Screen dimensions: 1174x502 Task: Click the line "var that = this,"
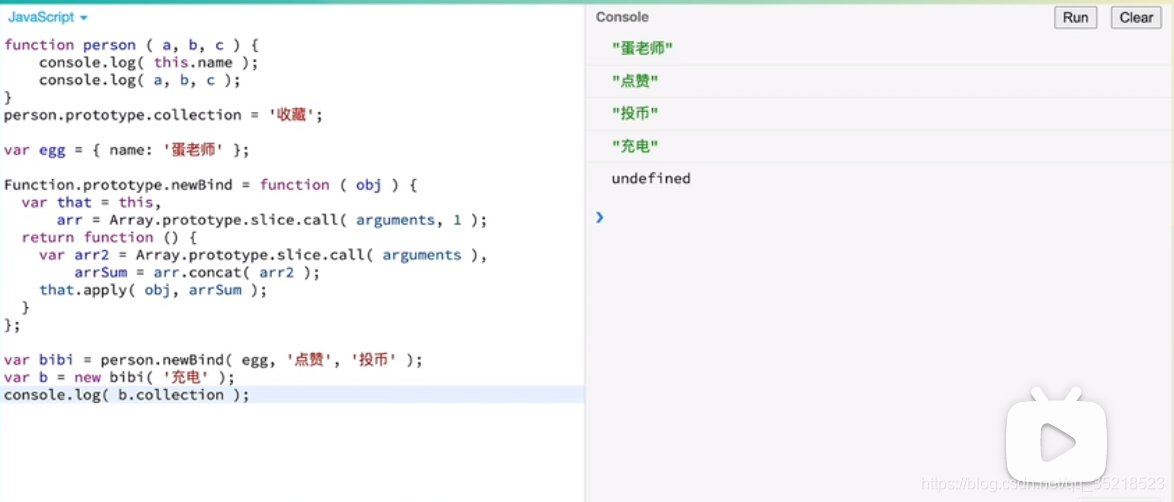[x=91, y=202]
